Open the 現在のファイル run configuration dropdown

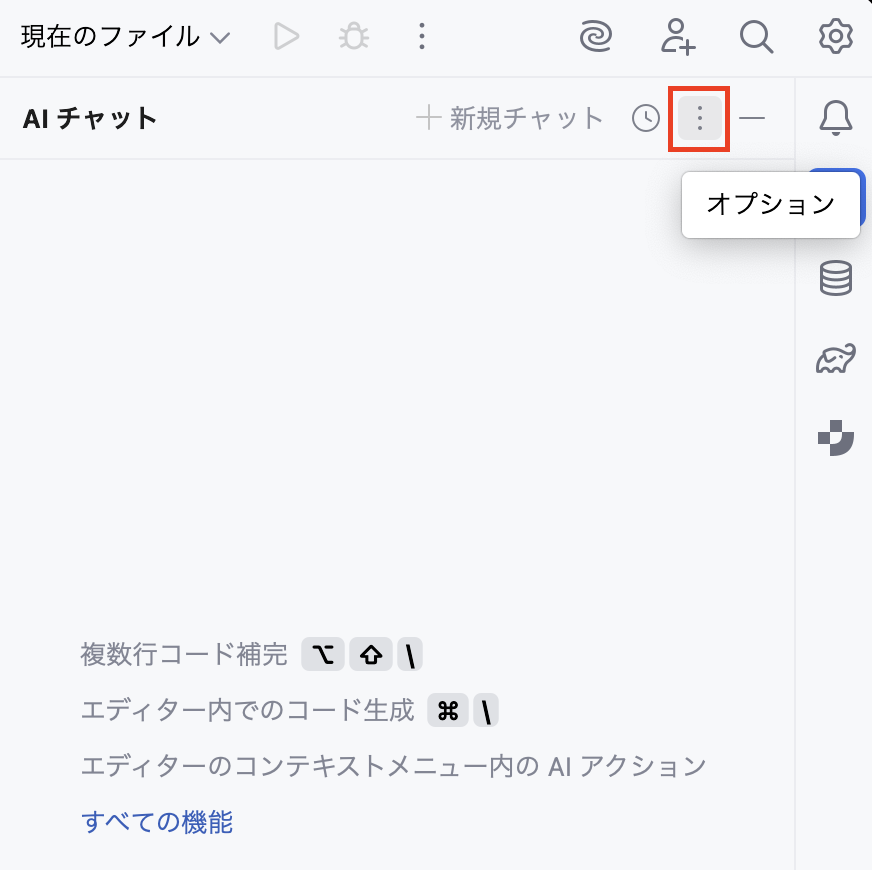tap(125, 37)
